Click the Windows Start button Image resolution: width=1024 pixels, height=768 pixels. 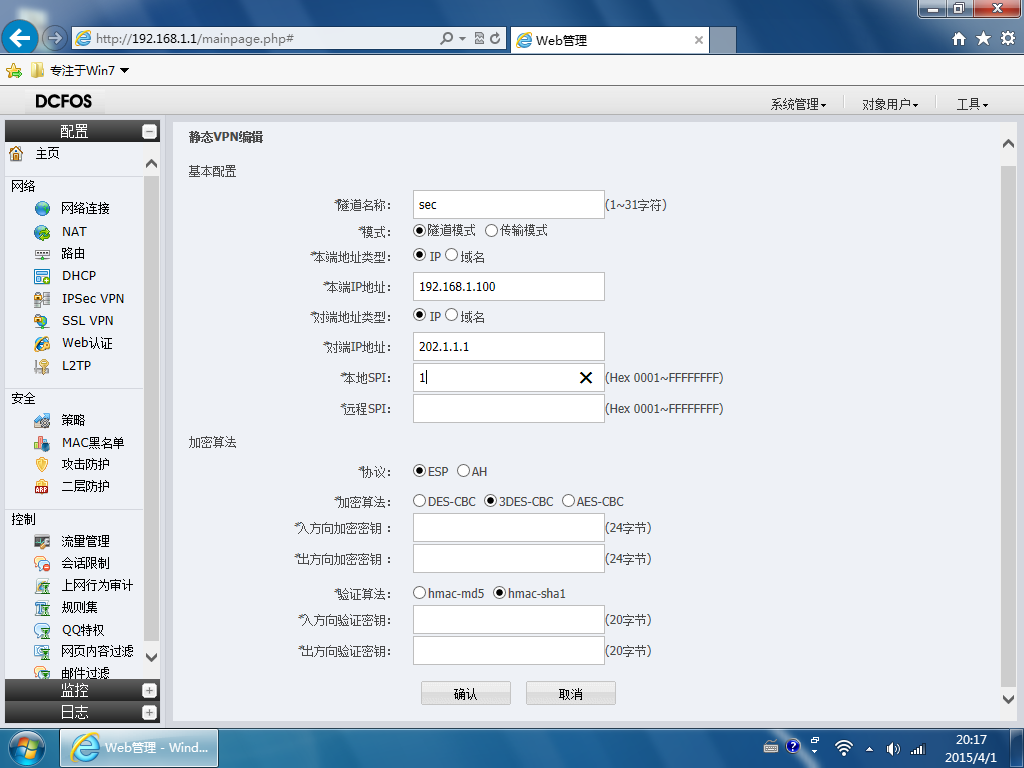coord(27,748)
